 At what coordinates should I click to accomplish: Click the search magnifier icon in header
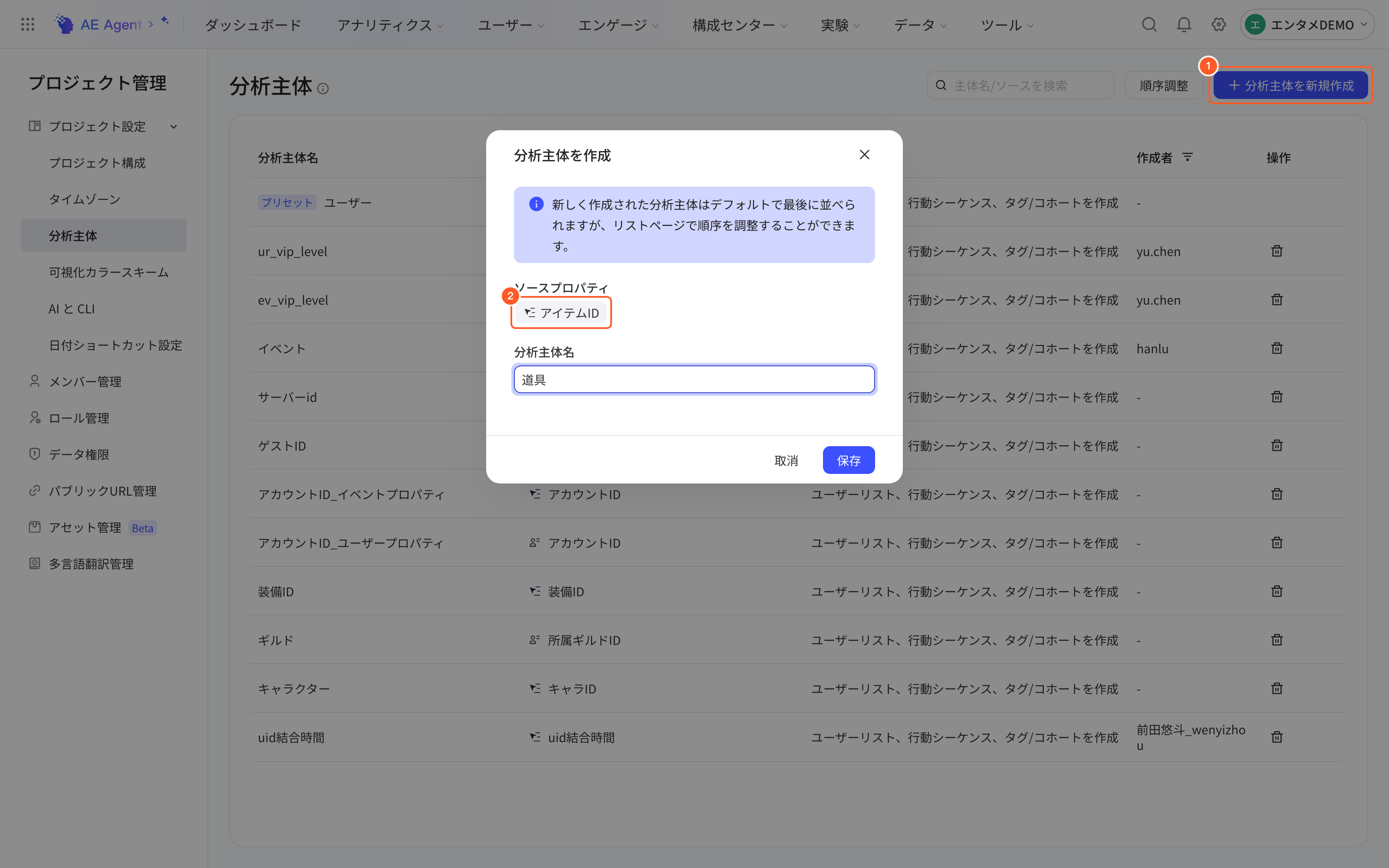[x=1149, y=24]
